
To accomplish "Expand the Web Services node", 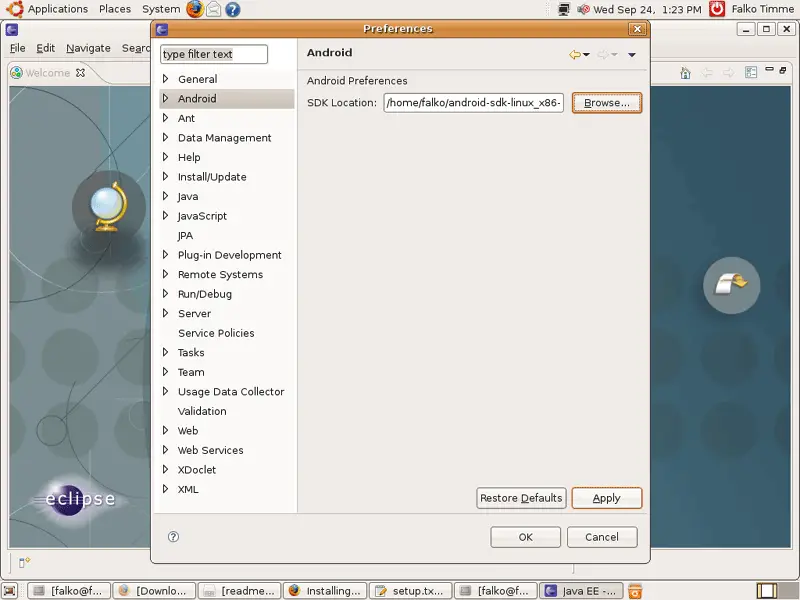I will (165, 450).
